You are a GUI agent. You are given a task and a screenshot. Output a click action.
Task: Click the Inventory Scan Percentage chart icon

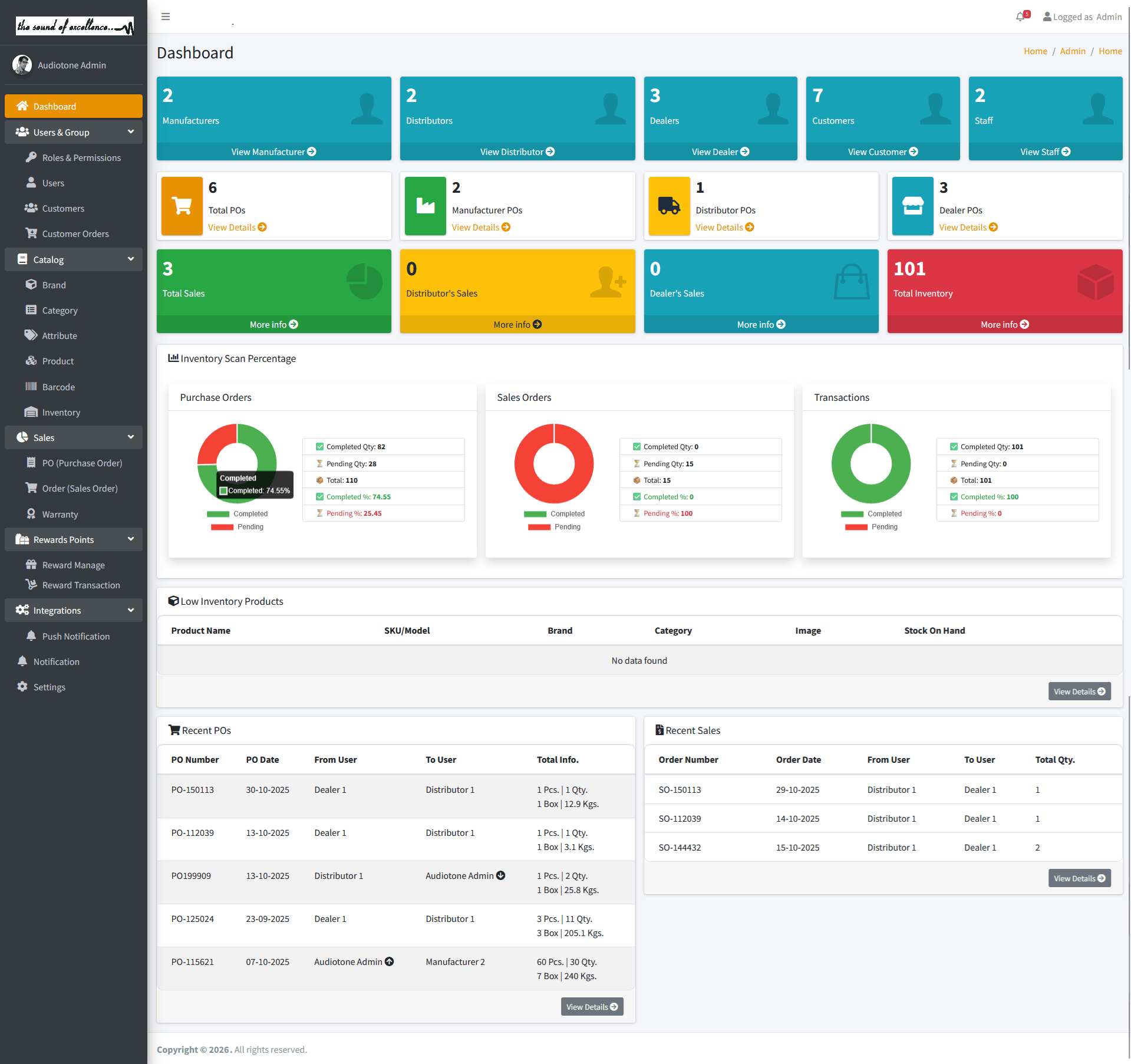tap(173, 358)
